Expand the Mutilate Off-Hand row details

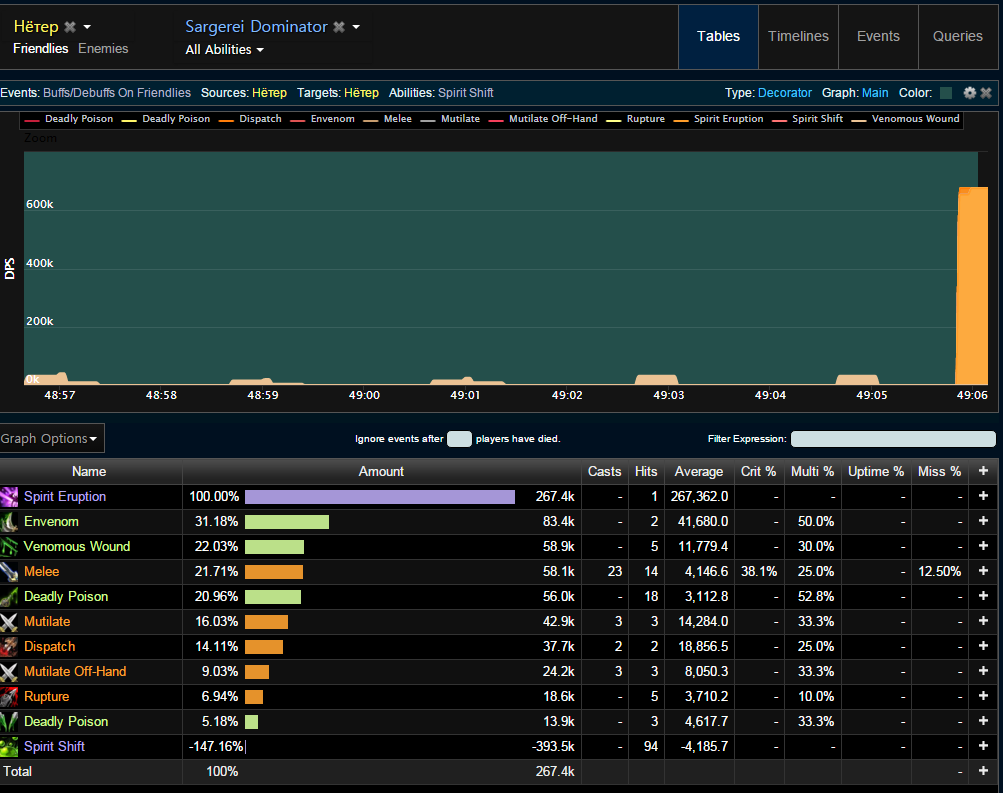[983, 671]
